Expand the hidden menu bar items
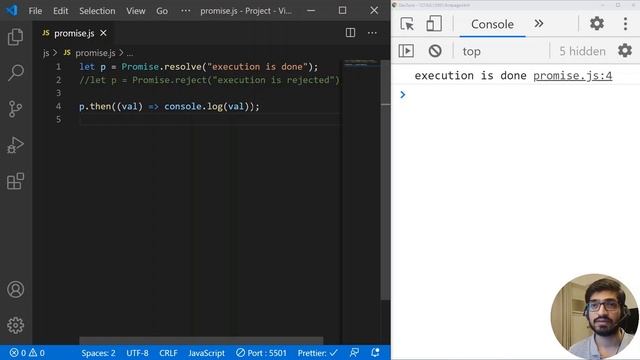This screenshot has width=640, height=360. point(186,11)
